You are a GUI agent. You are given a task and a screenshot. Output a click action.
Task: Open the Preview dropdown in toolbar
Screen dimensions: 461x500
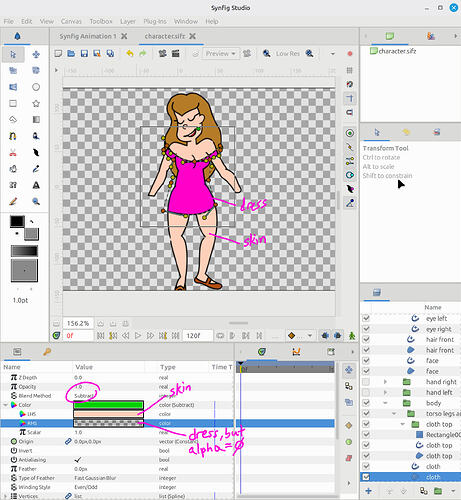(x=220, y=54)
